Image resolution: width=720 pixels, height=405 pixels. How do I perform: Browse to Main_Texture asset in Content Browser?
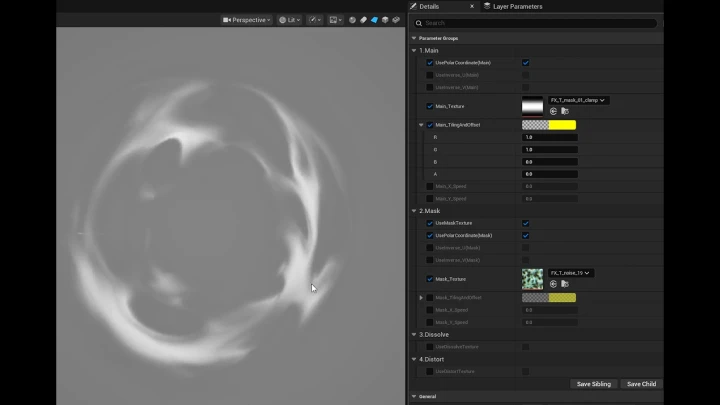pyautogui.click(x=565, y=111)
